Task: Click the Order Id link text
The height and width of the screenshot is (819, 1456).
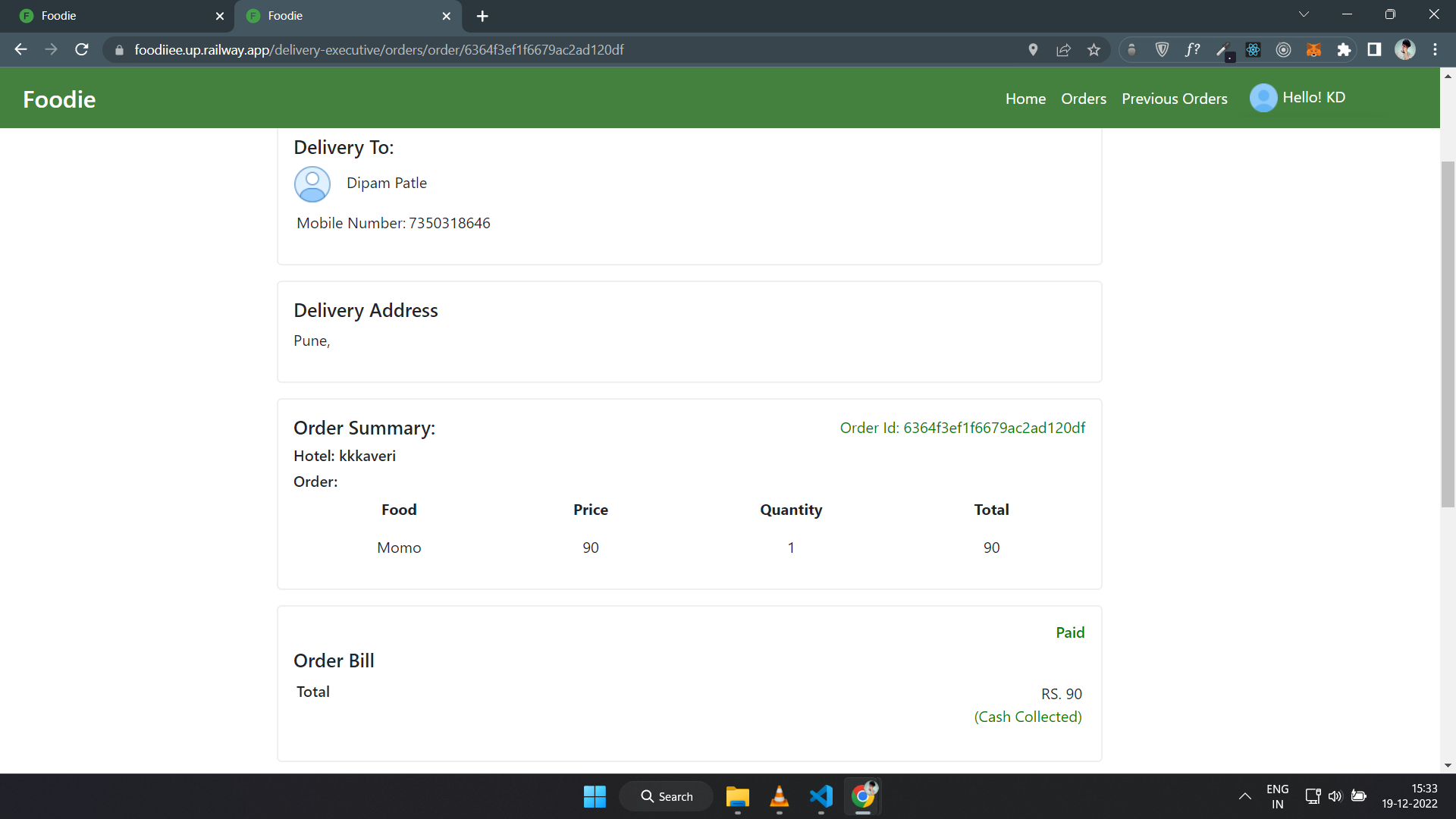Action: [x=962, y=427]
